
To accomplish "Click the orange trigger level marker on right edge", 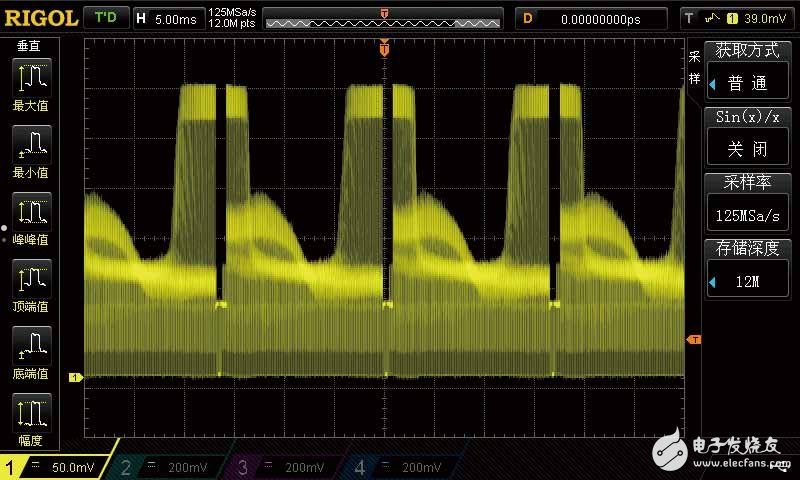I will [x=693, y=341].
